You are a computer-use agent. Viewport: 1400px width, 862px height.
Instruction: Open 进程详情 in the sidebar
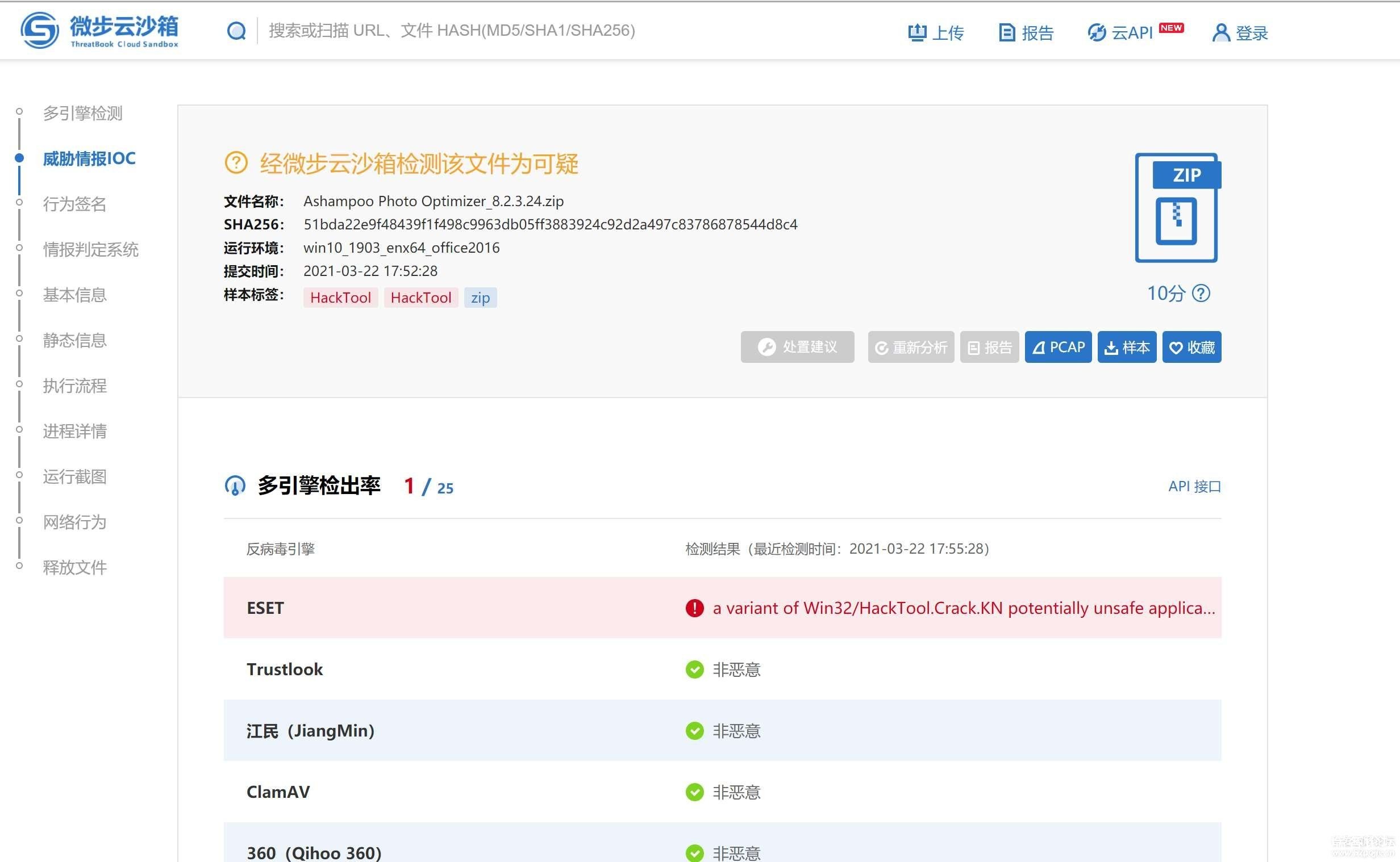[74, 431]
